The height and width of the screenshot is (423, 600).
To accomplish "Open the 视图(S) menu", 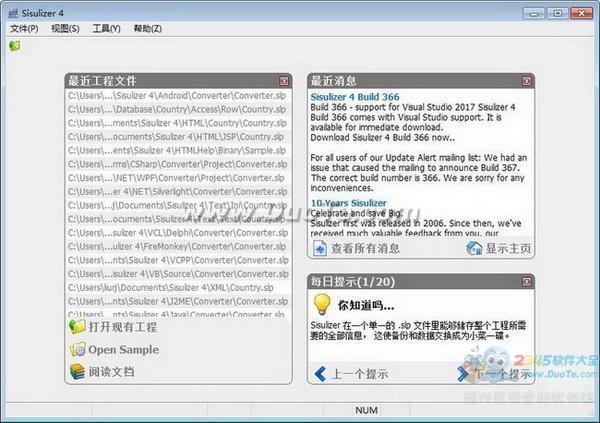I will (x=65, y=29).
